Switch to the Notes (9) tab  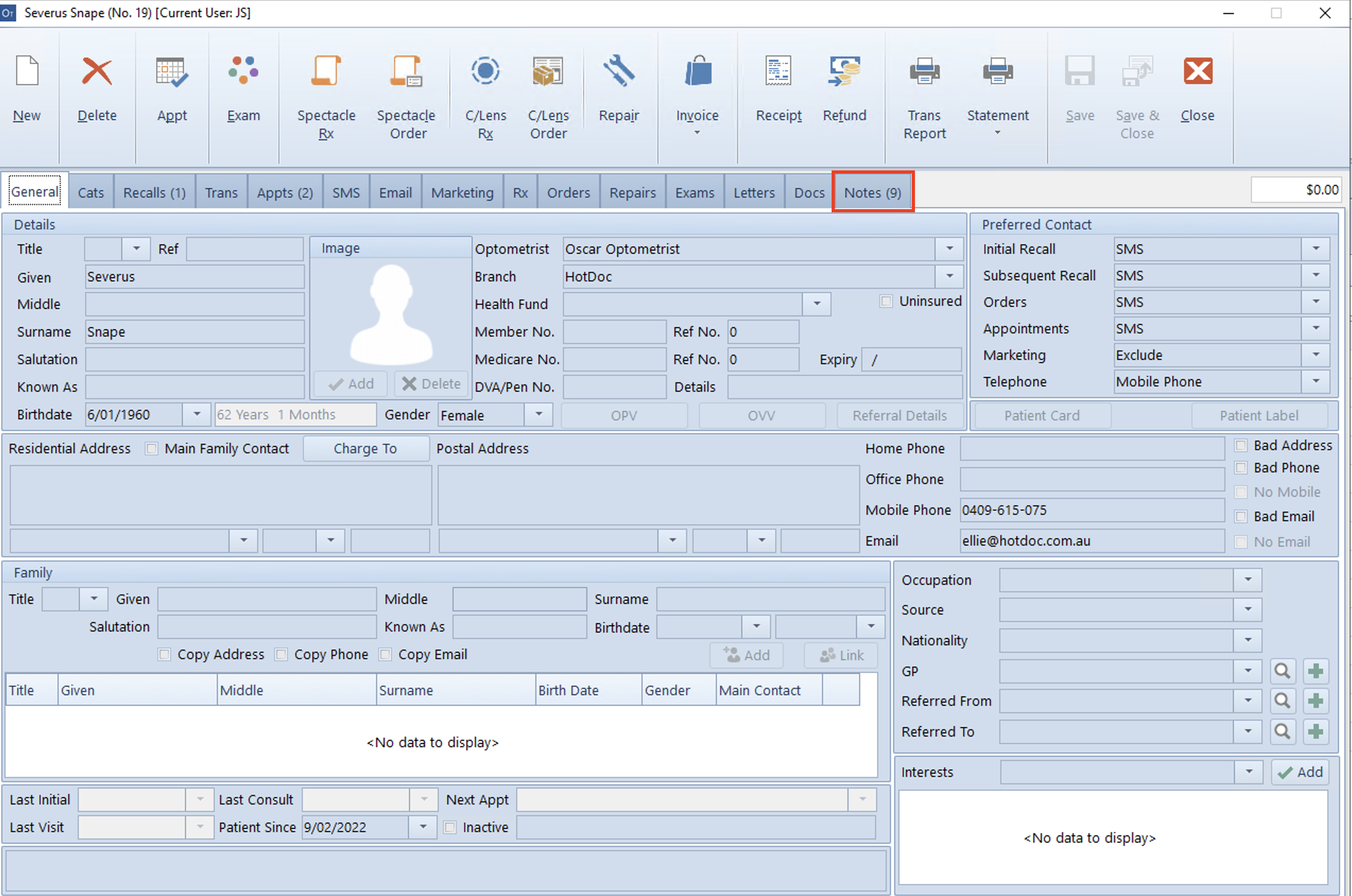[x=872, y=193]
